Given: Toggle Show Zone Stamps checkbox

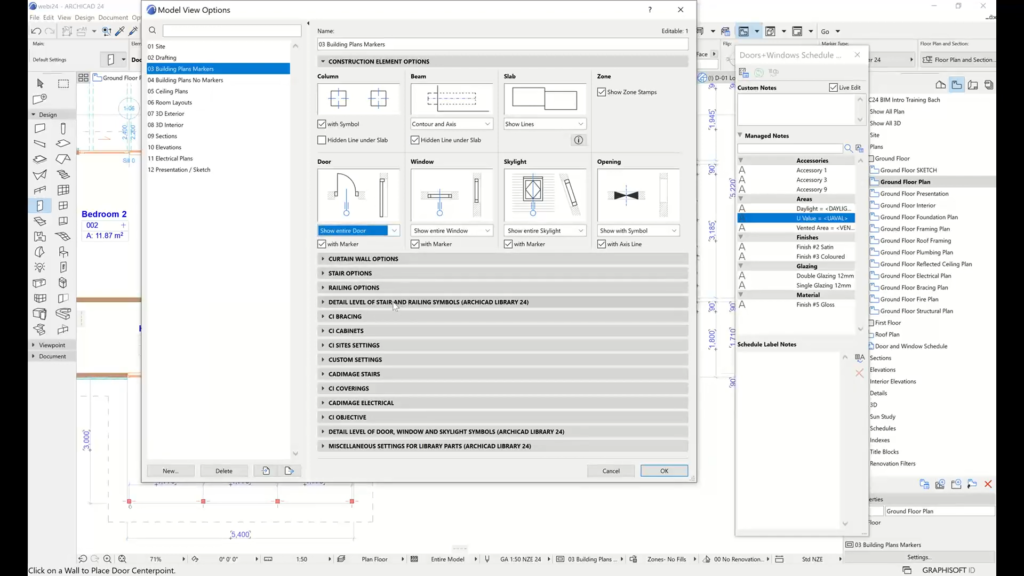Looking at the screenshot, I should click(601, 92).
